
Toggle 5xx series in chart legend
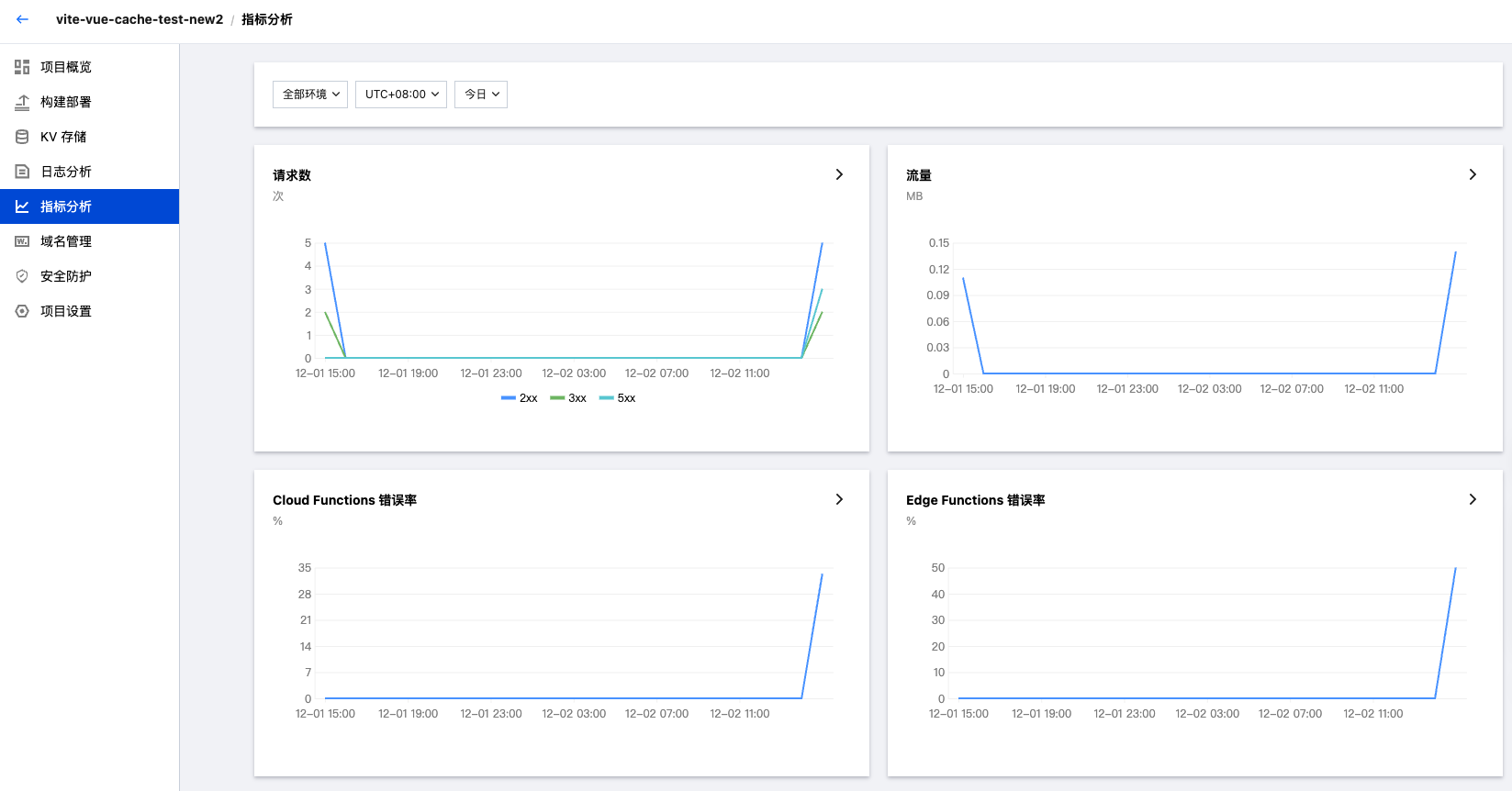point(618,398)
